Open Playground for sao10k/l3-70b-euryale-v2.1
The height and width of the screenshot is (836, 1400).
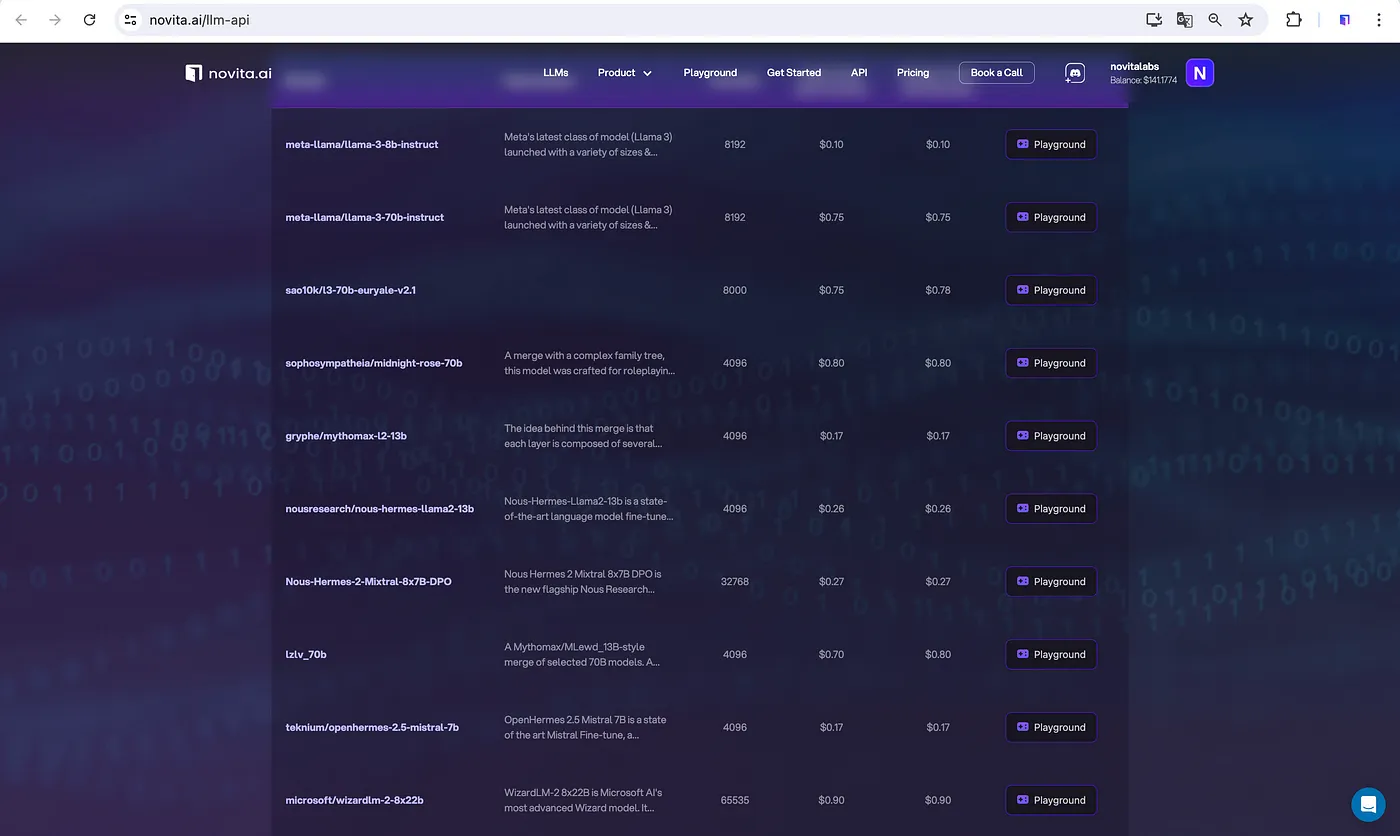click(x=1051, y=291)
